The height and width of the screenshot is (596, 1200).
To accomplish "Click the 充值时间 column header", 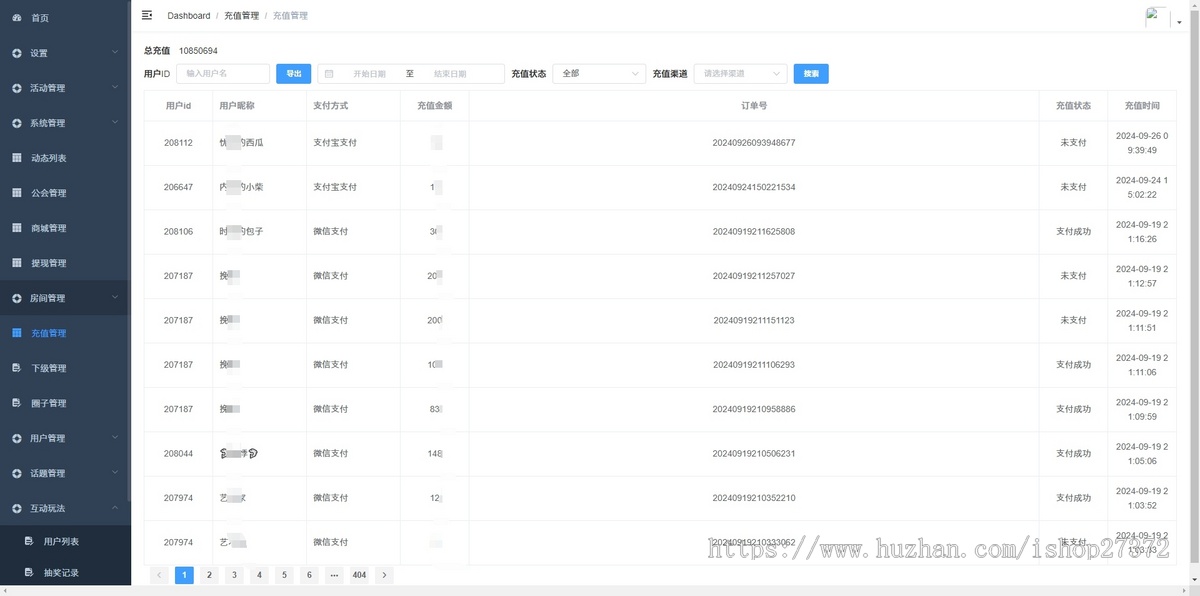I will [1142, 105].
